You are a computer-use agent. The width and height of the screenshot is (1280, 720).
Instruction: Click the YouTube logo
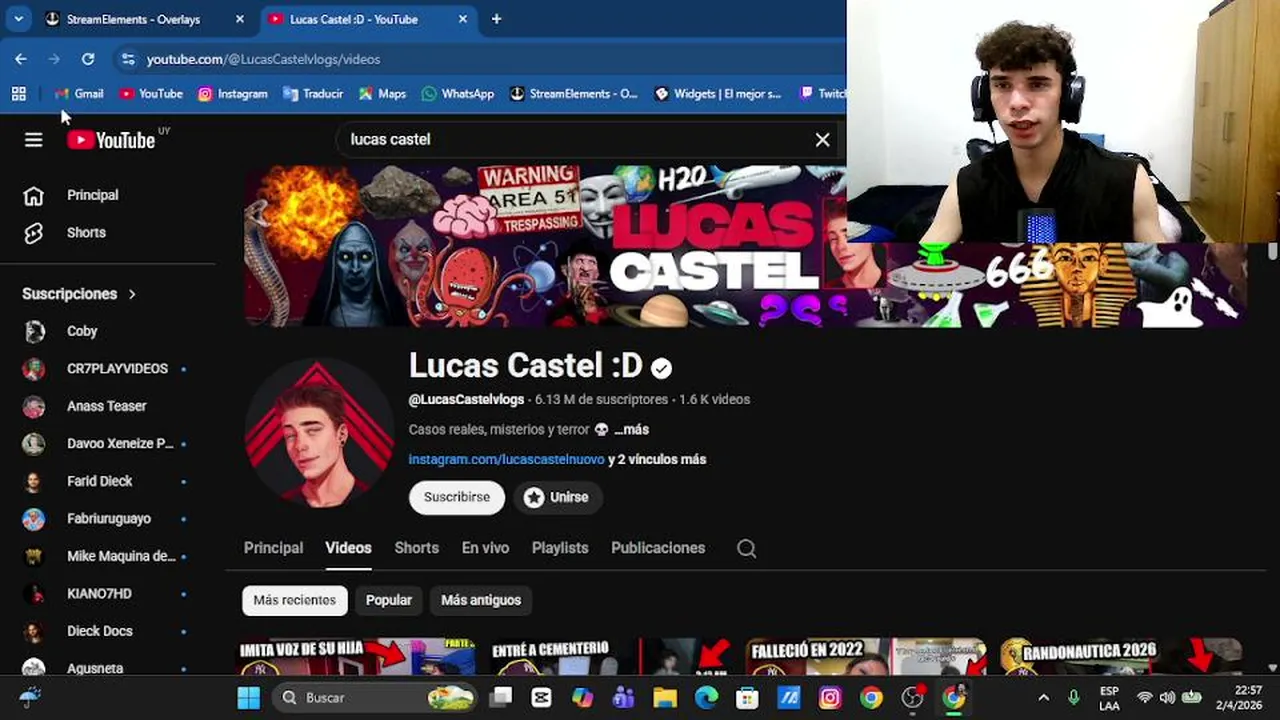point(111,140)
